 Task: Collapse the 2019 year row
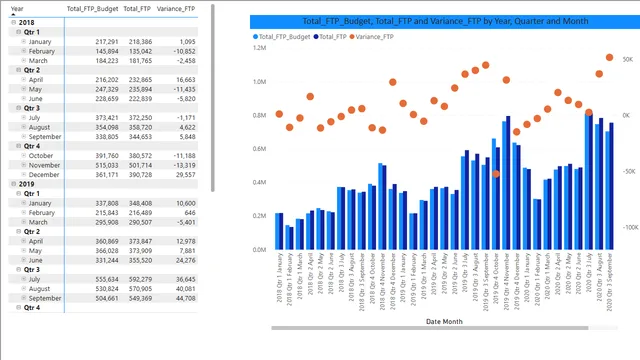coord(13,184)
